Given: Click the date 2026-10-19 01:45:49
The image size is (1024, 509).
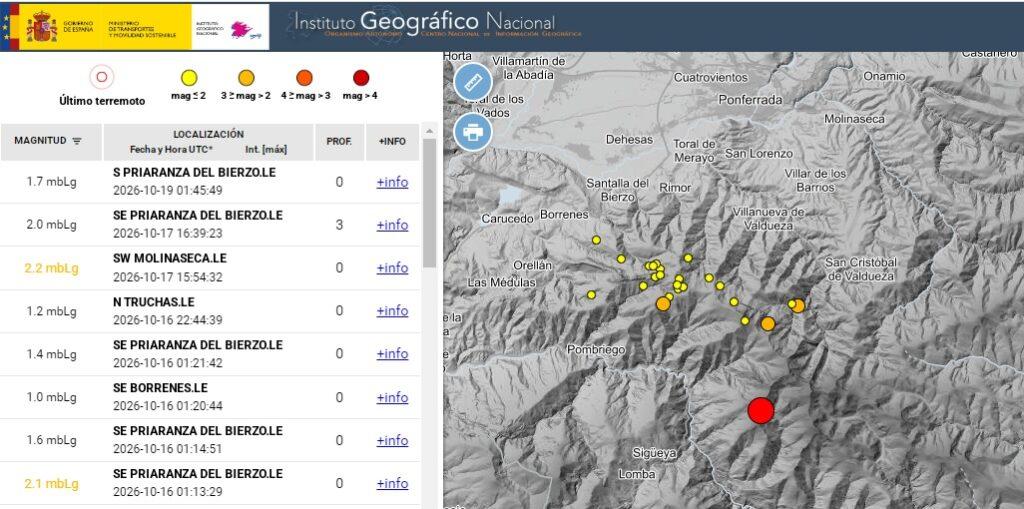Looking at the screenshot, I should [x=168, y=191].
